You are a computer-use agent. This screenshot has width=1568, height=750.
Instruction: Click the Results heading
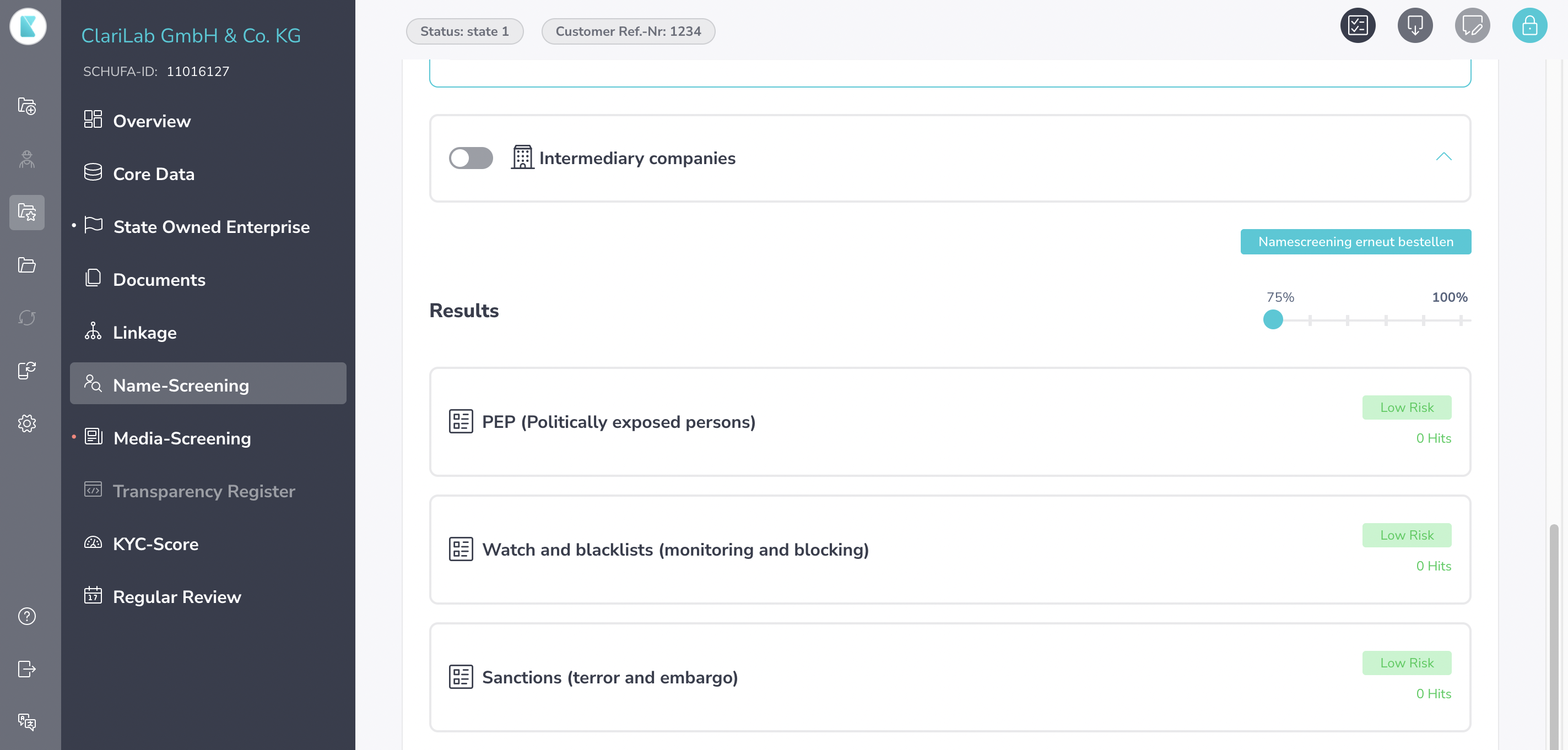(464, 310)
